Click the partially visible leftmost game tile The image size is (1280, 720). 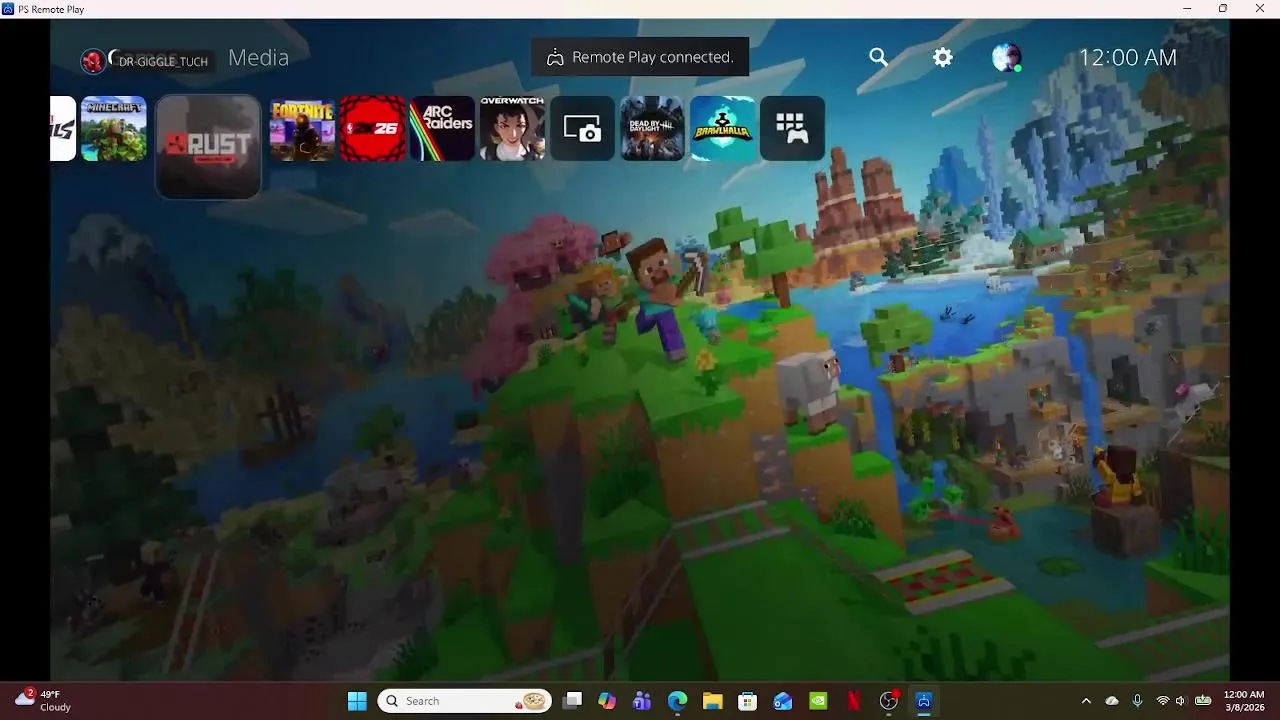point(63,128)
